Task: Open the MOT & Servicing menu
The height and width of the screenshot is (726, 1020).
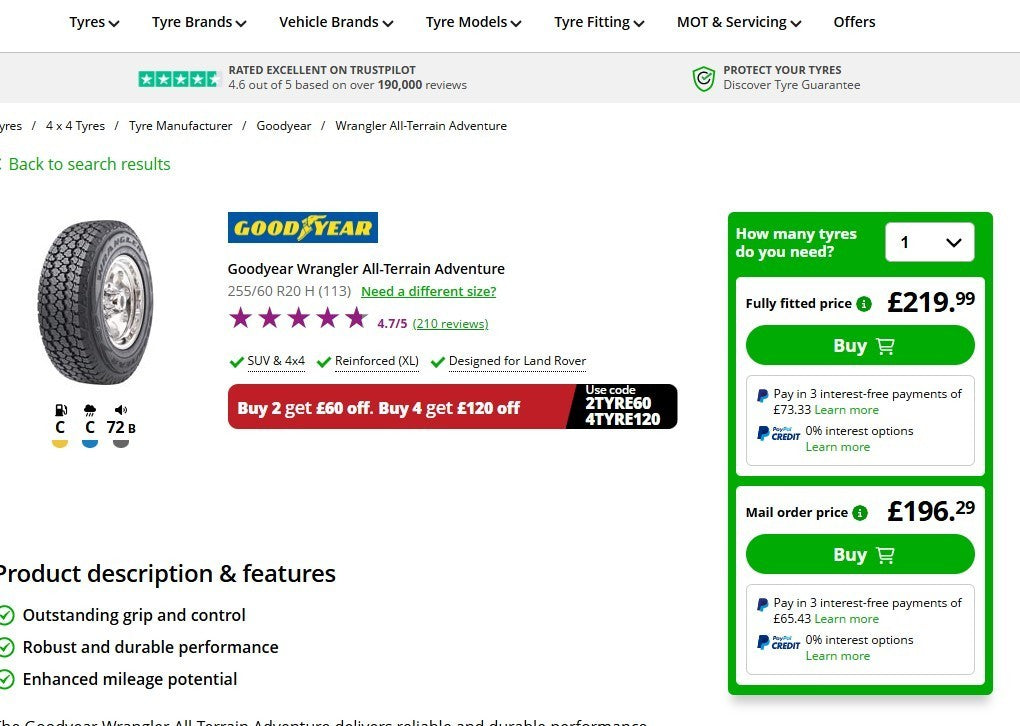Action: tap(738, 22)
